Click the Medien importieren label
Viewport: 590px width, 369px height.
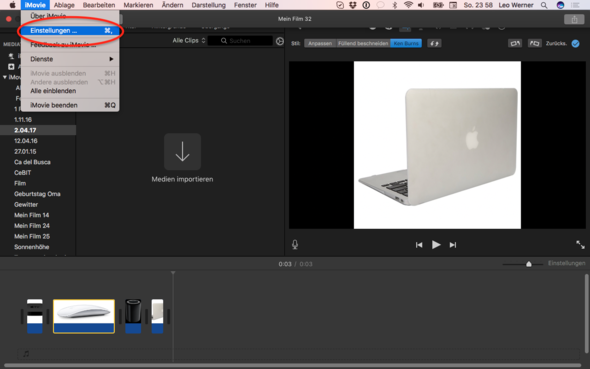(182, 179)
